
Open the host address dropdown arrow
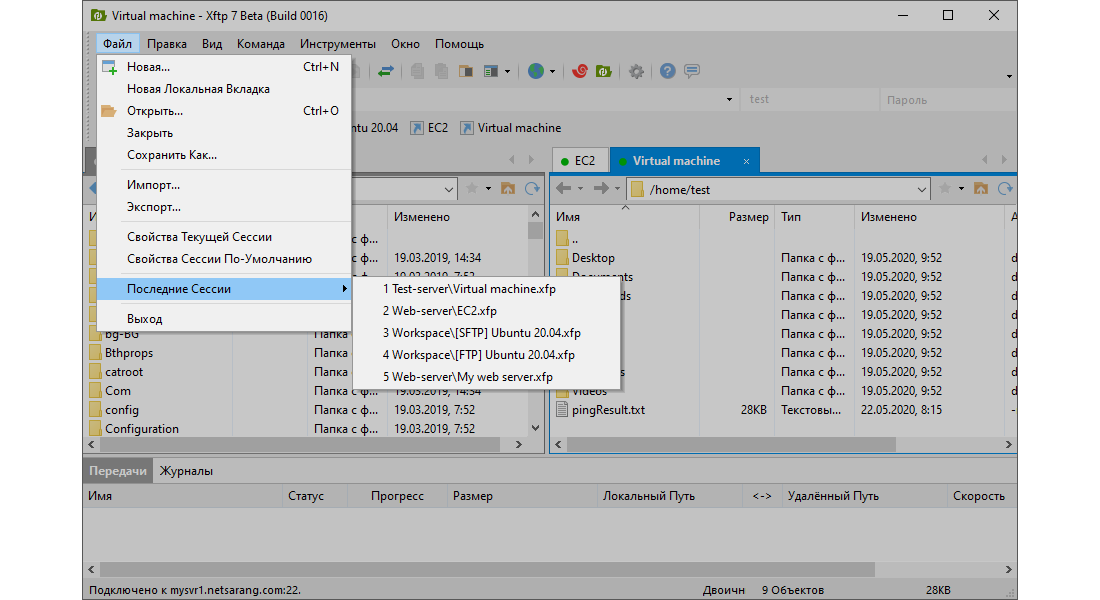(730, 100)
